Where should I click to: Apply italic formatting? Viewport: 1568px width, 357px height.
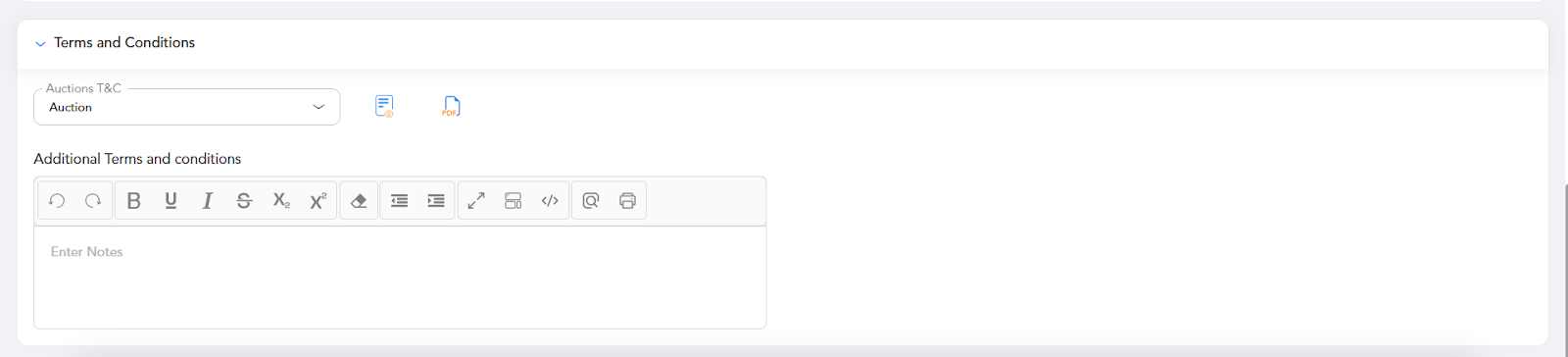pyautogui.click(x=208, y=201)
